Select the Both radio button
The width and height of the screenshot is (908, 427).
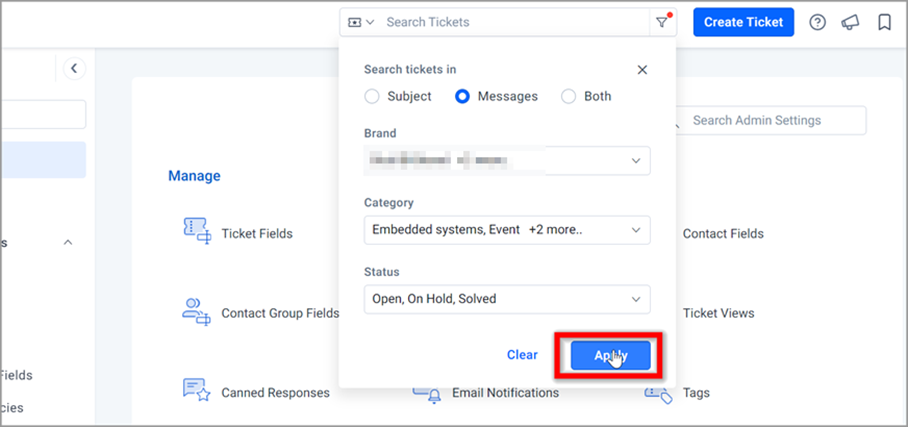tap(569, 96)
